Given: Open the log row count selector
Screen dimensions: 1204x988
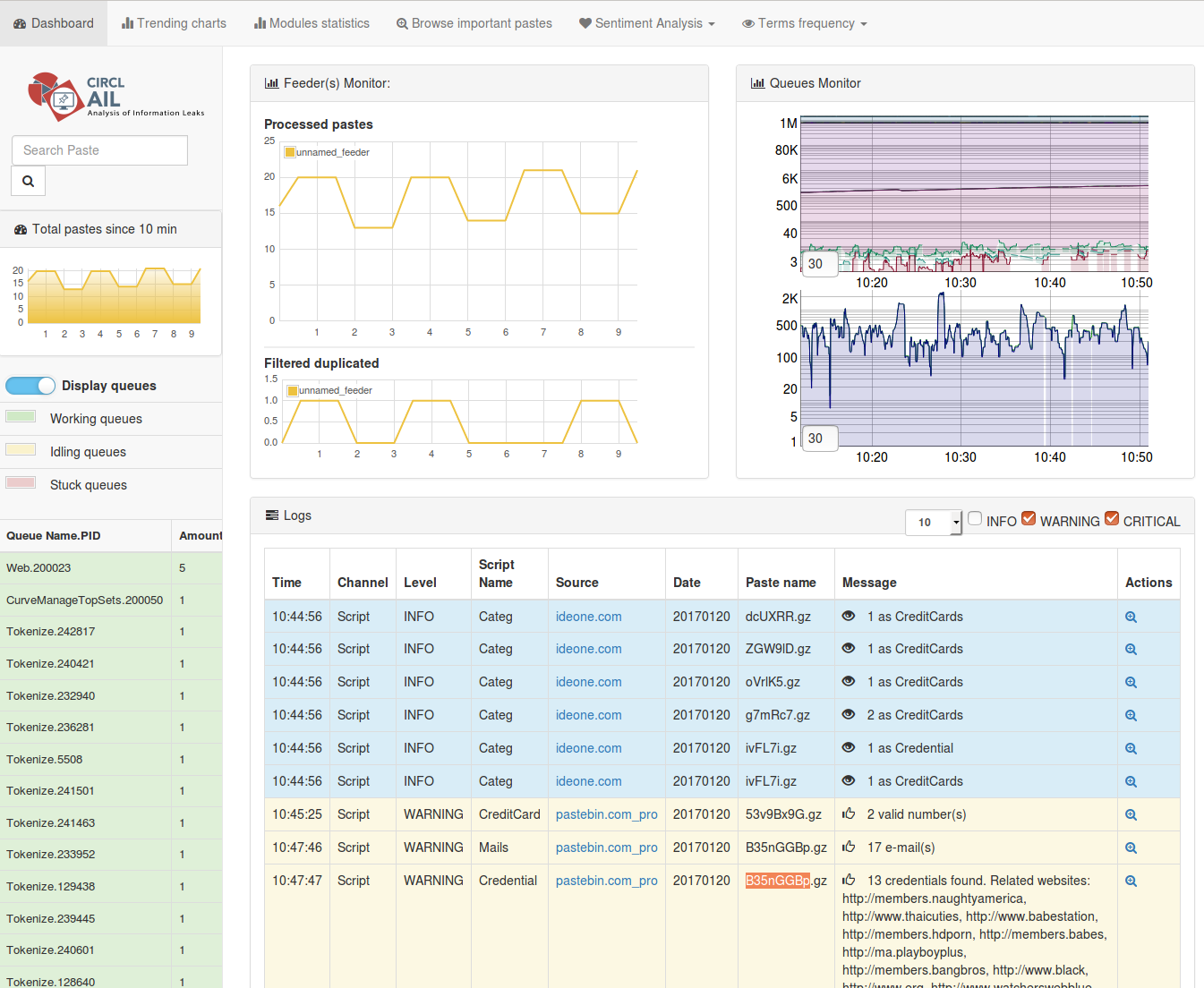Looking at the screenshot, I should [x=933, y=522].
